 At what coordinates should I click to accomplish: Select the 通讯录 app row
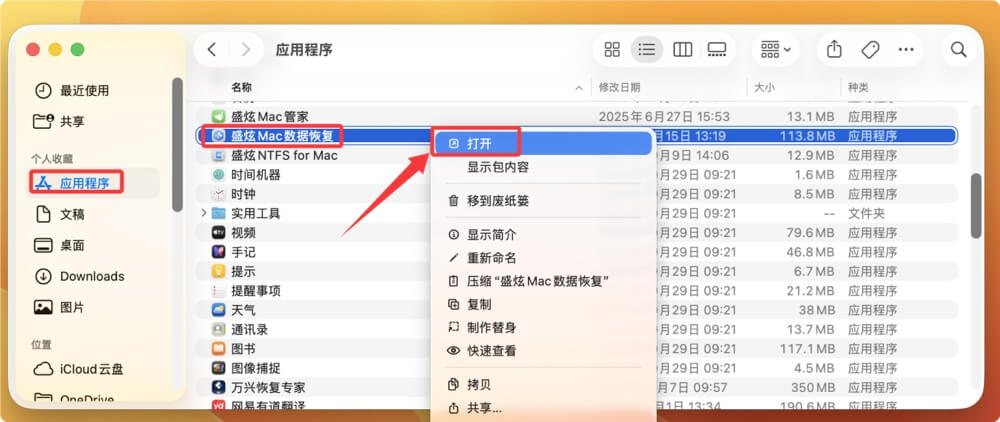[x=575, y=330]
